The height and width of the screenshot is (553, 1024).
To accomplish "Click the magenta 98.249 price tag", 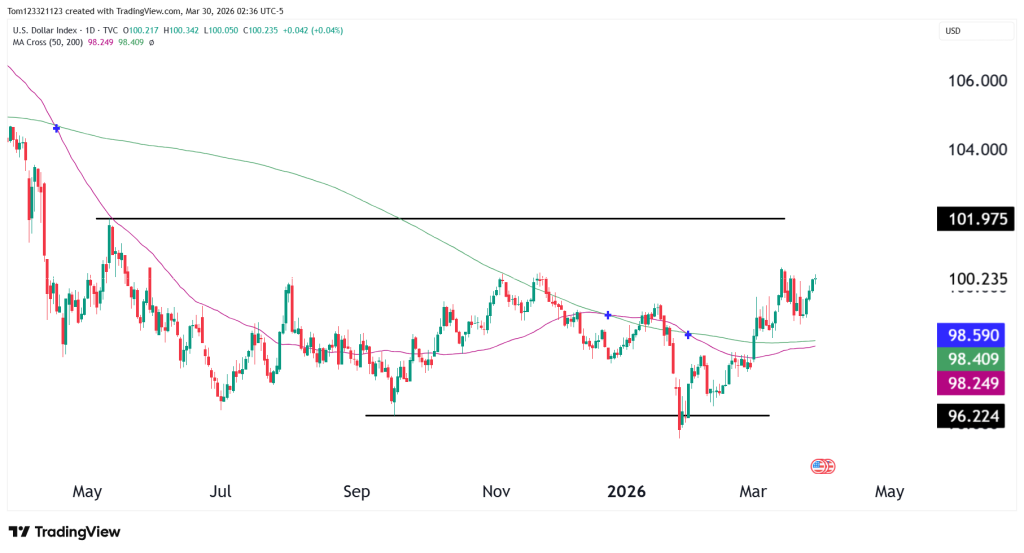I will tap(975, 384).
